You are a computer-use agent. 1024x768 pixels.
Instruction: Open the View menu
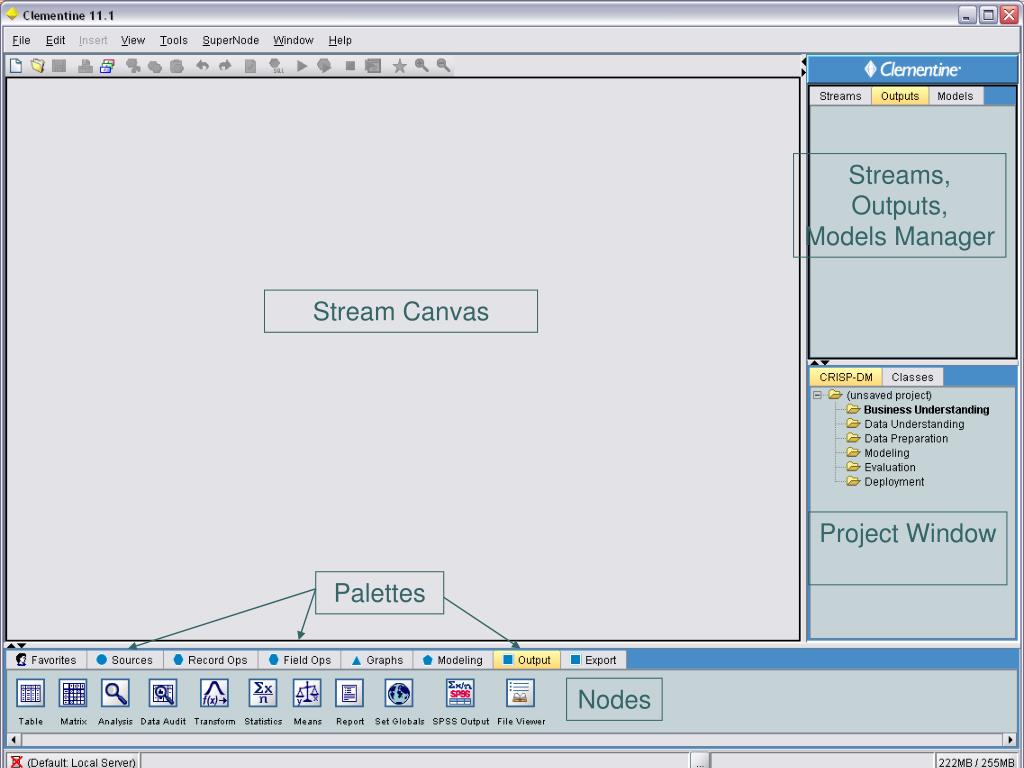[133, 40]
